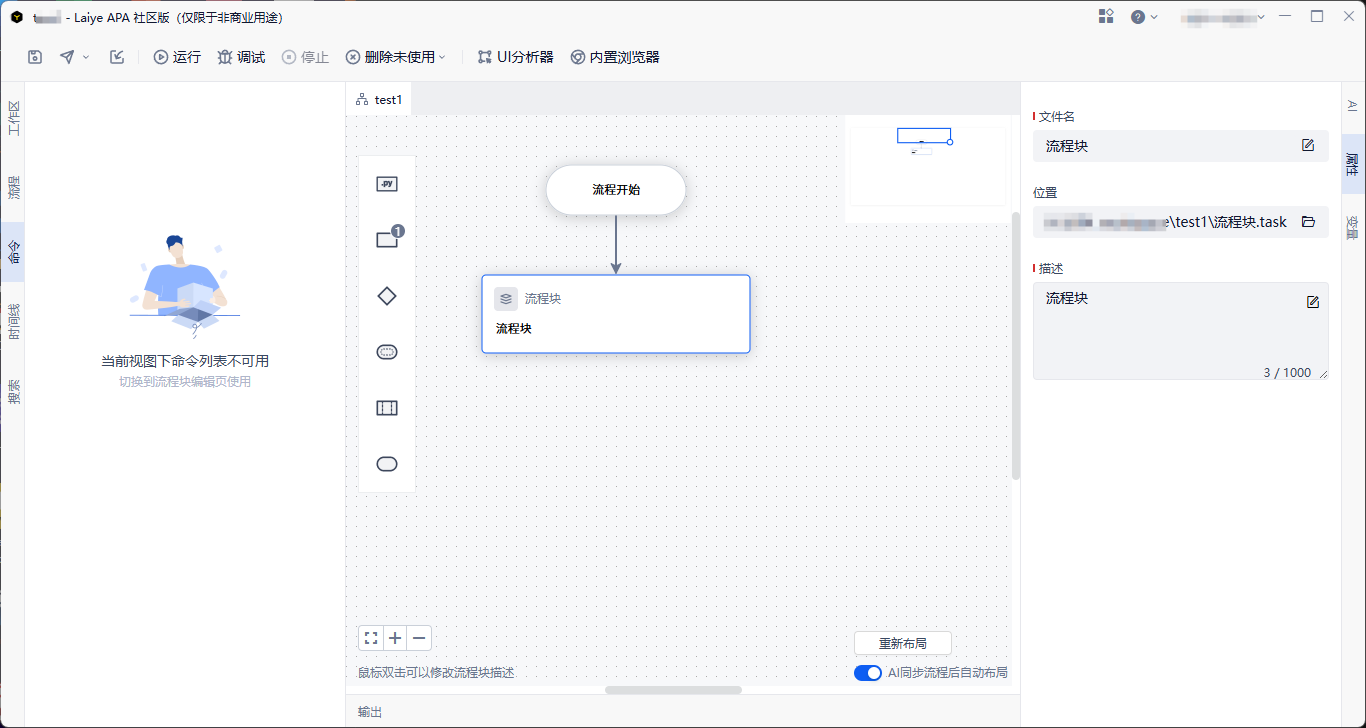Click the '当前视图下命令列表不可用' message

click(185, 361)
